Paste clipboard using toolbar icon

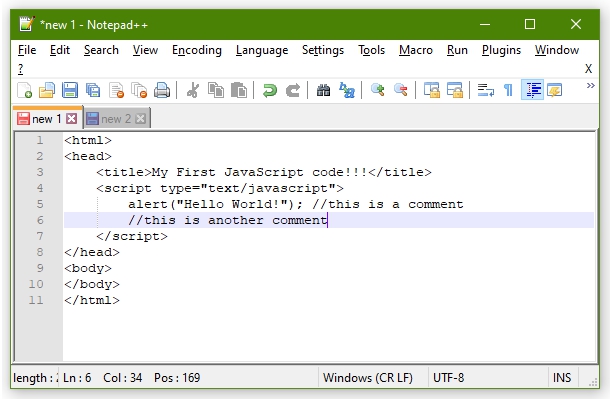click(238, 90)
